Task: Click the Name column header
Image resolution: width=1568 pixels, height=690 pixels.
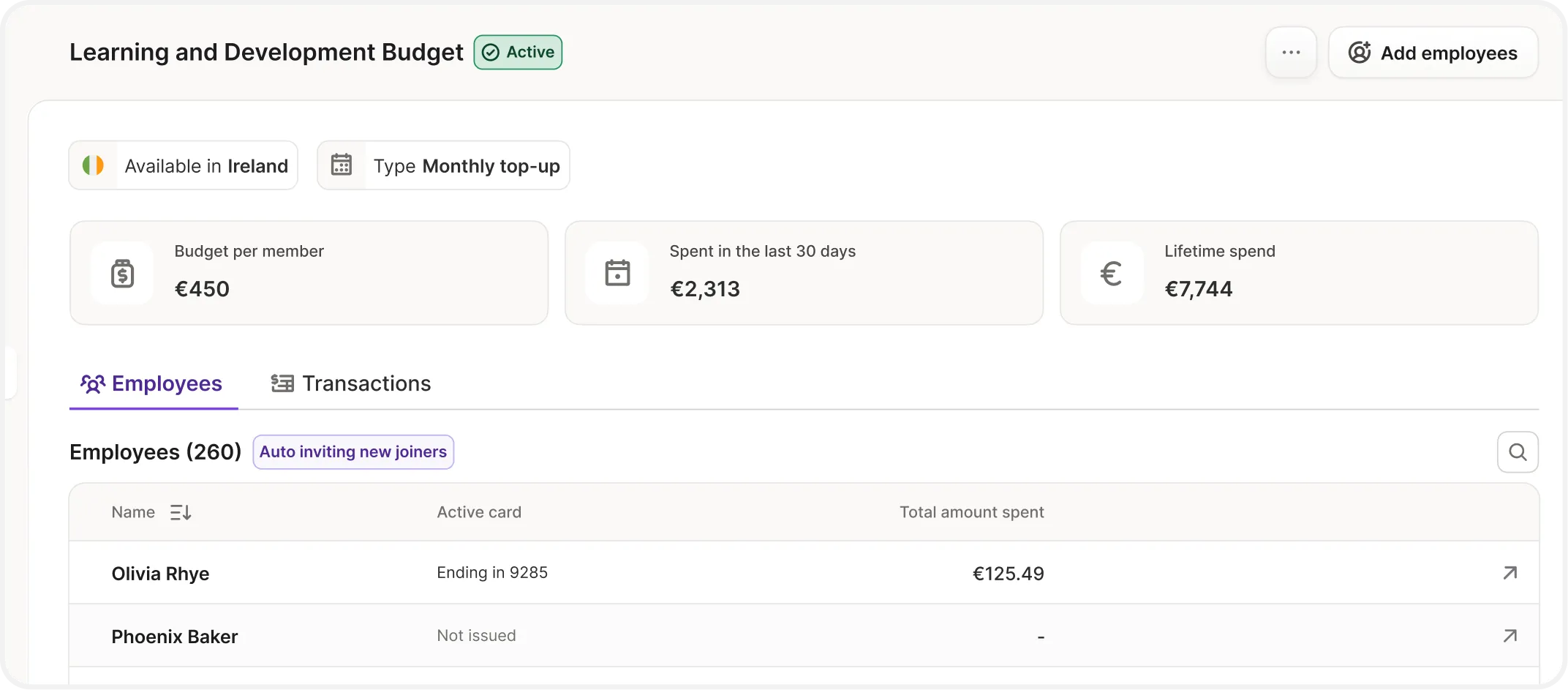Action: pyautogui.click(x=133, y=512)
